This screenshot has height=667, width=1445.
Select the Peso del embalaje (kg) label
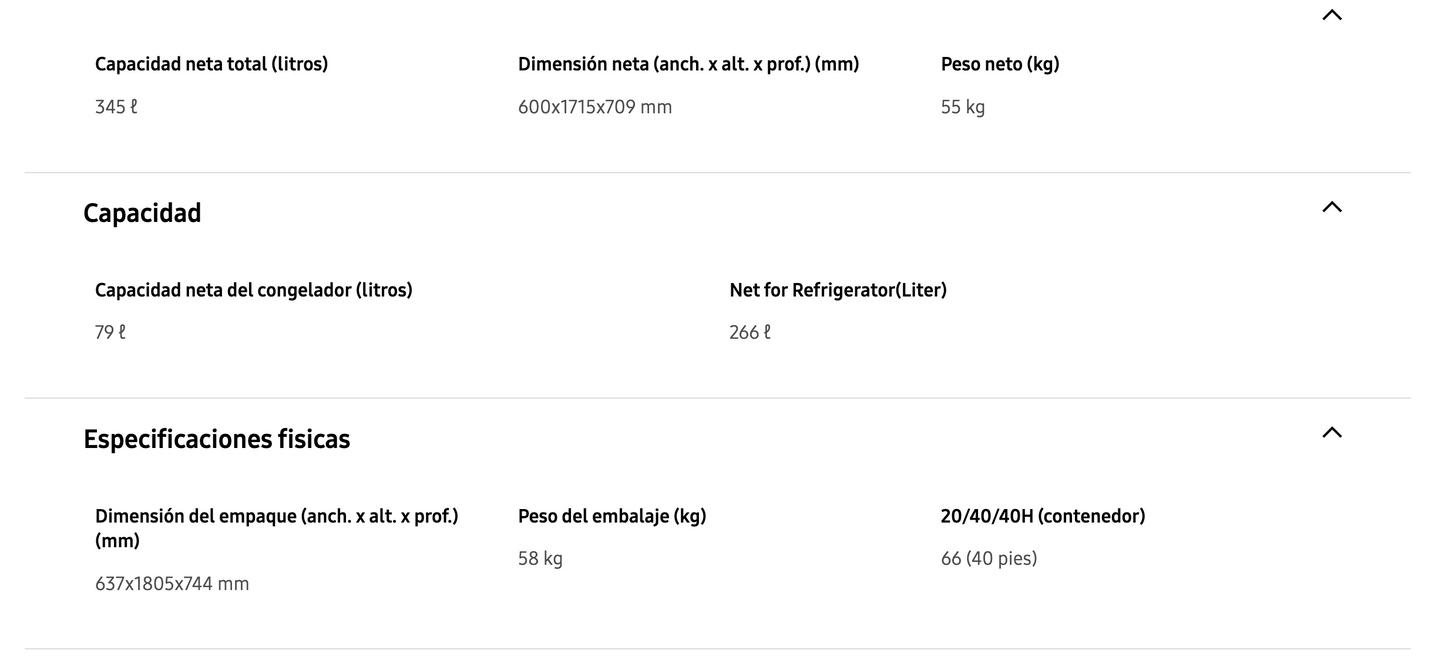611,516
